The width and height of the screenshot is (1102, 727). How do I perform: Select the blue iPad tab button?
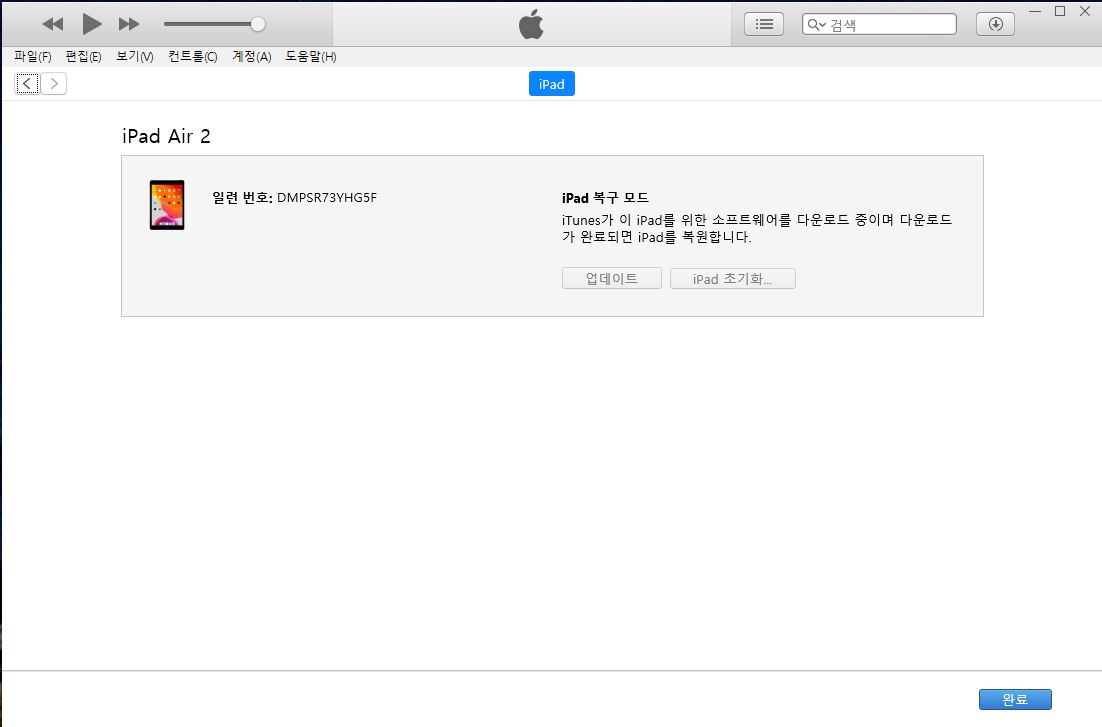click(552, 84)
